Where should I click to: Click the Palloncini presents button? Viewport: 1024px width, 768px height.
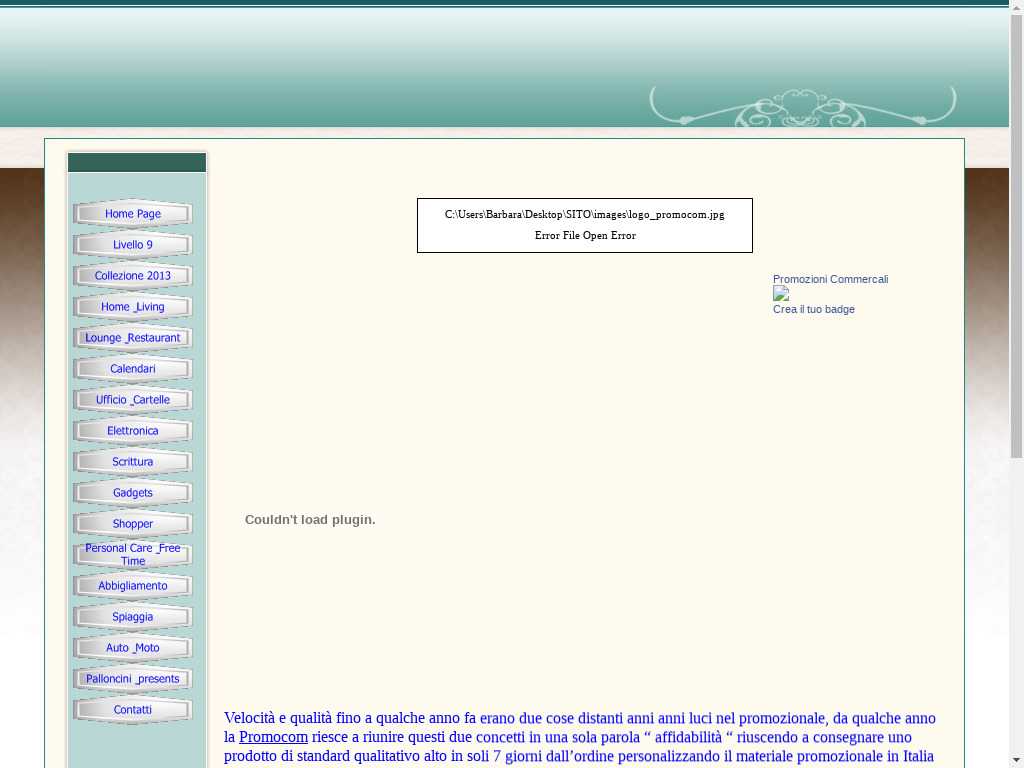[x=133, y=679]
